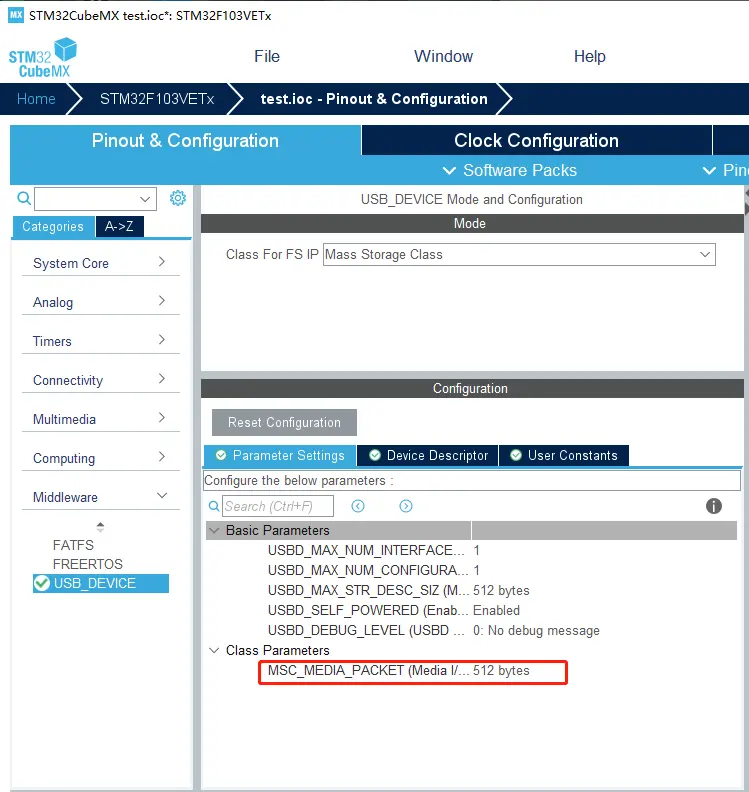749x792 pixels.
Task: Switch to the Categories view tab
Action: pyautogui.click(x=53, y=226)
